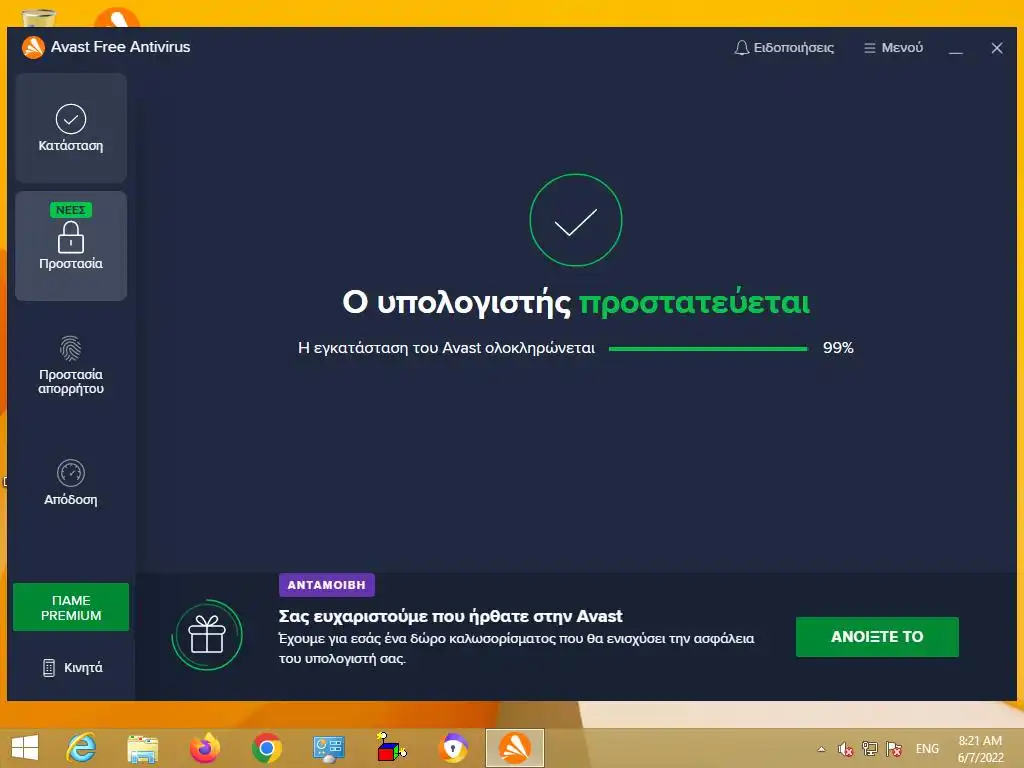This screenshot has width=1024, height=768.
Task: Open the Μενού hamburger menu
Action: [x=893, y=48]
